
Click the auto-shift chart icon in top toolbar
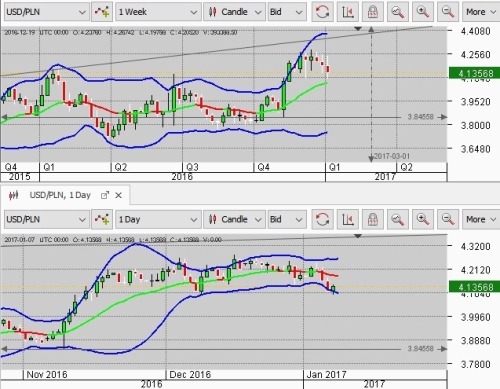click(x=347, y=12)
